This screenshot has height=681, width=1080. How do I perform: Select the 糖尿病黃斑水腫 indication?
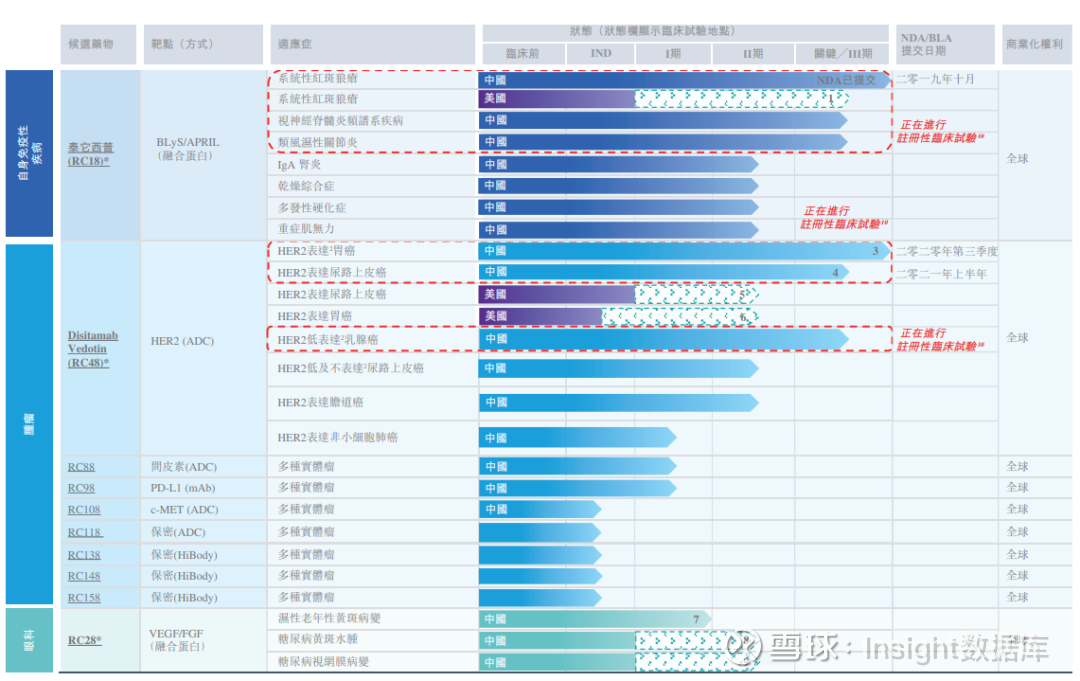318,640
